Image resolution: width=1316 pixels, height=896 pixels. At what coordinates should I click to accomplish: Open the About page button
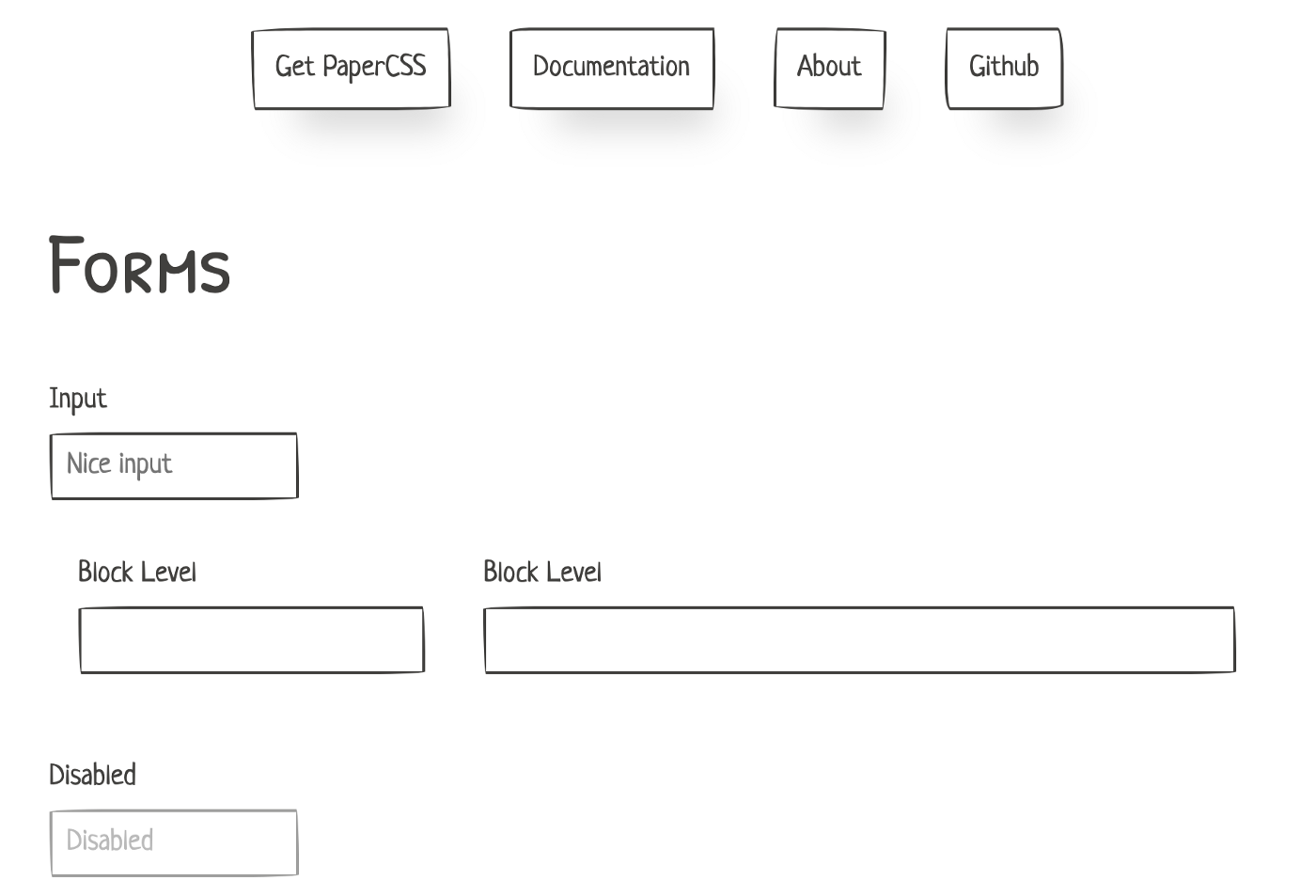(x=830, y=69)
